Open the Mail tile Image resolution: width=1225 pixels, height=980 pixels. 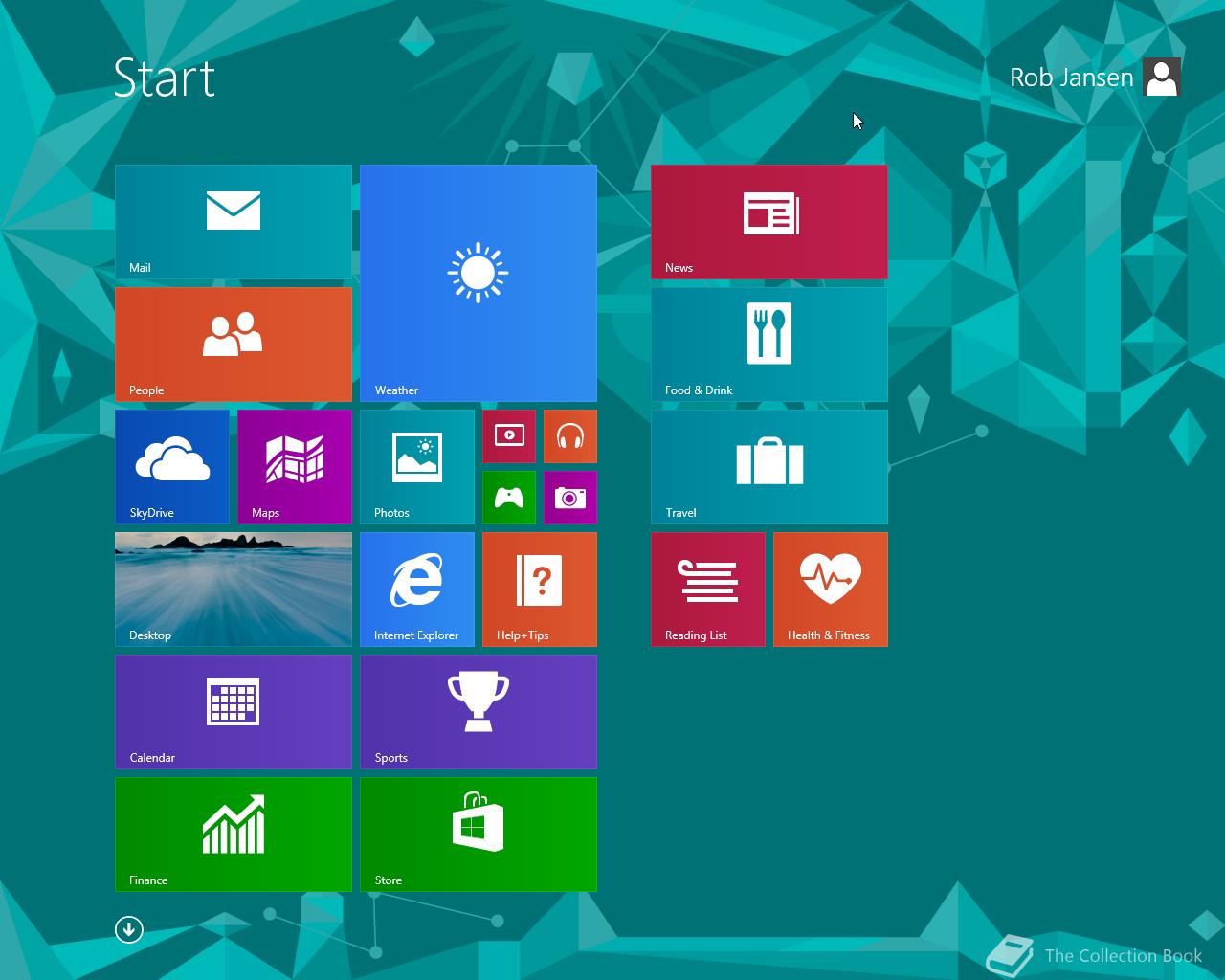click(234, 222)
